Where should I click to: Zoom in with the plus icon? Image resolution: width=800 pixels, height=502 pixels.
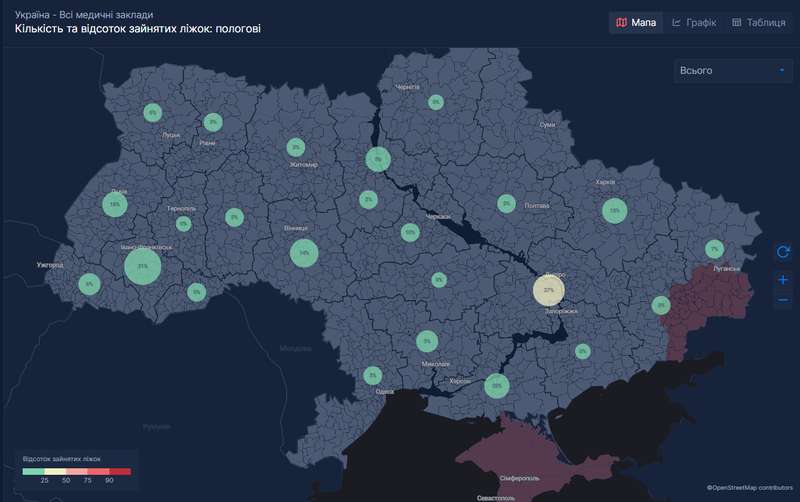[x=783, y=279]
